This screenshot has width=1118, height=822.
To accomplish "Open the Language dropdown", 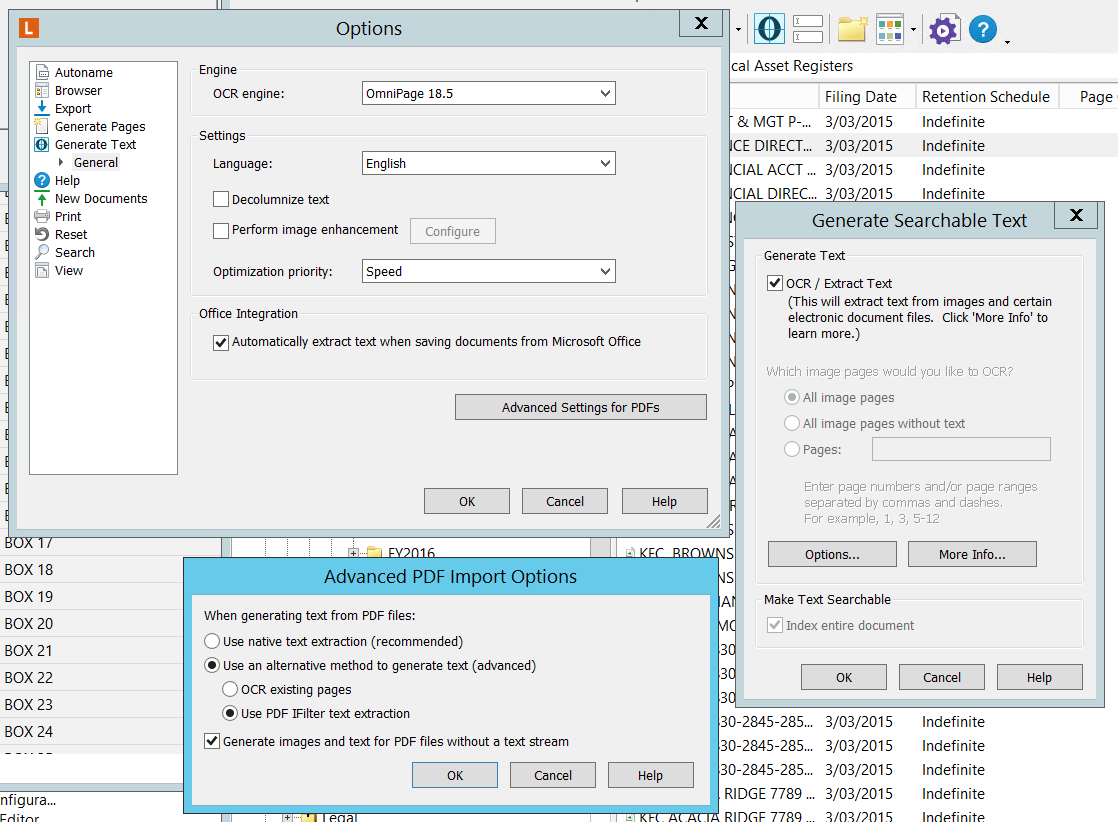I will pos(488,164).
